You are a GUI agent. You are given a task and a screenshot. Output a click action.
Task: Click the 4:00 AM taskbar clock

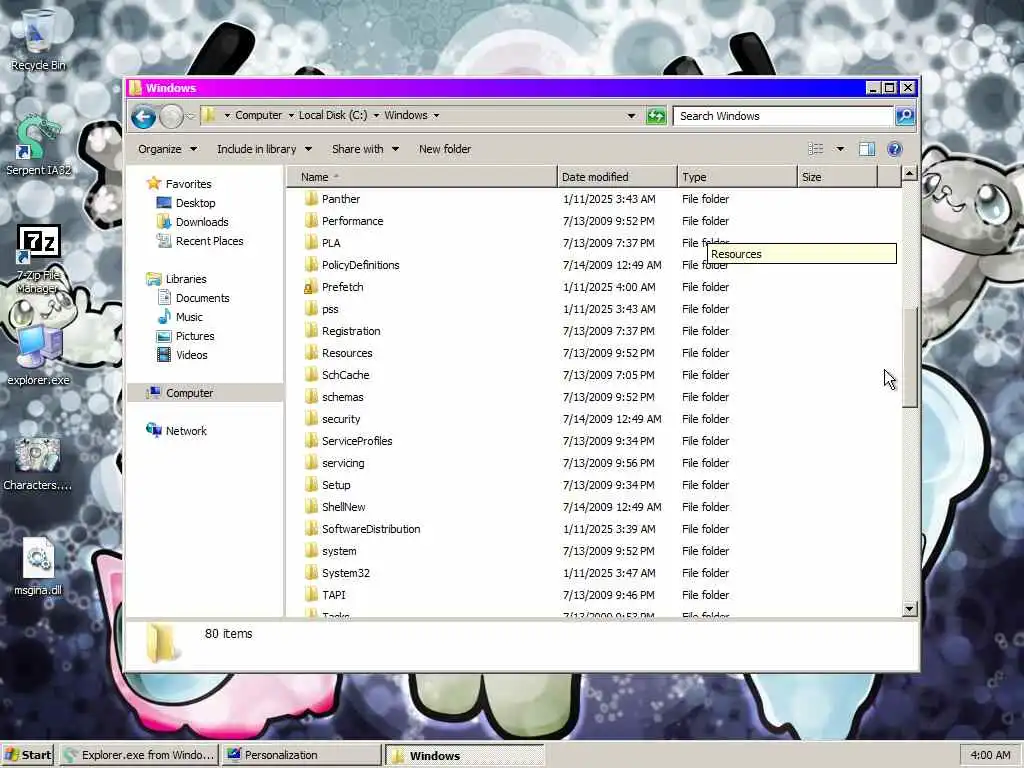[990, 755]
